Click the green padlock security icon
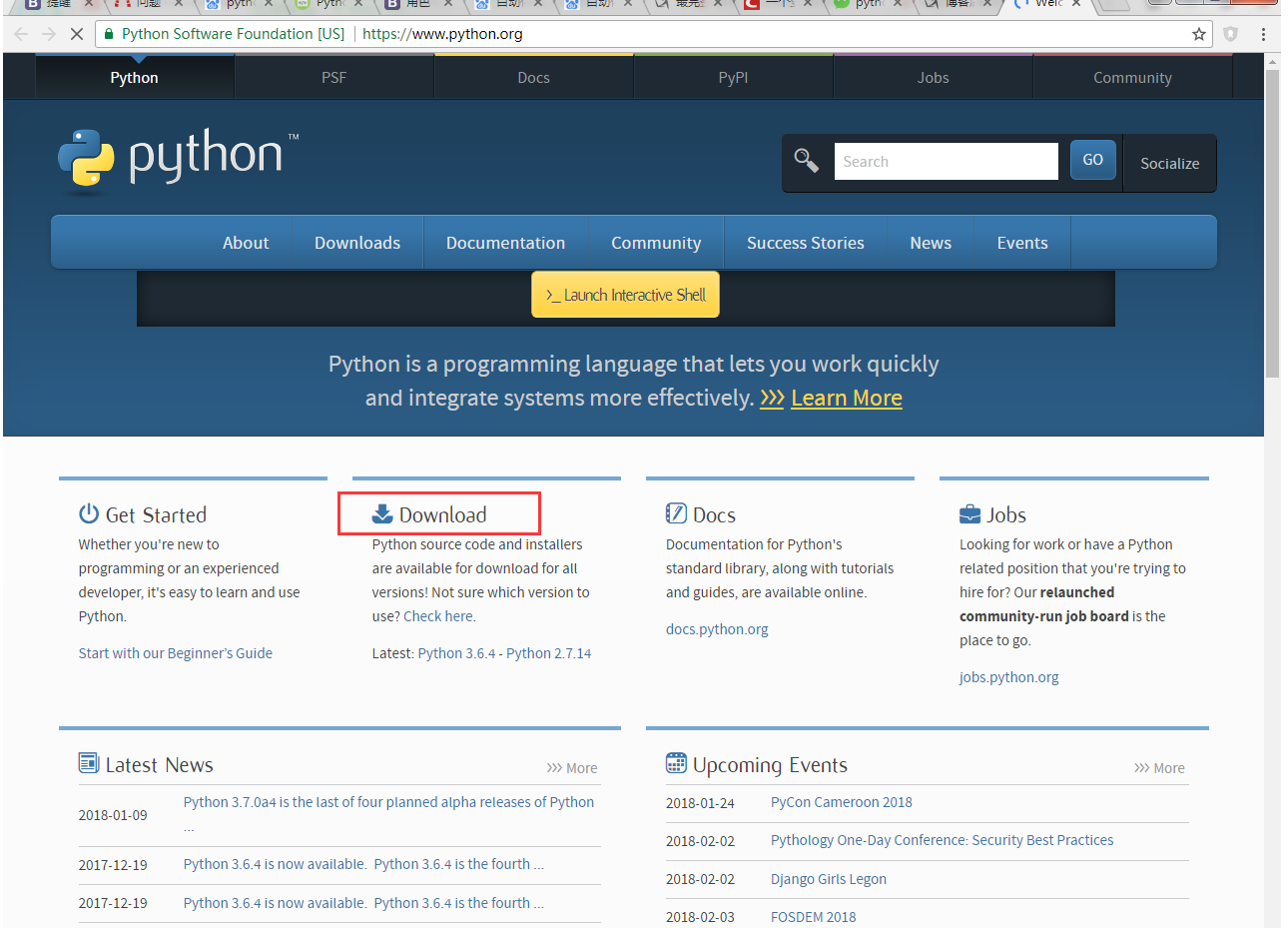The image size is (1288, 928). coord(109,34)
